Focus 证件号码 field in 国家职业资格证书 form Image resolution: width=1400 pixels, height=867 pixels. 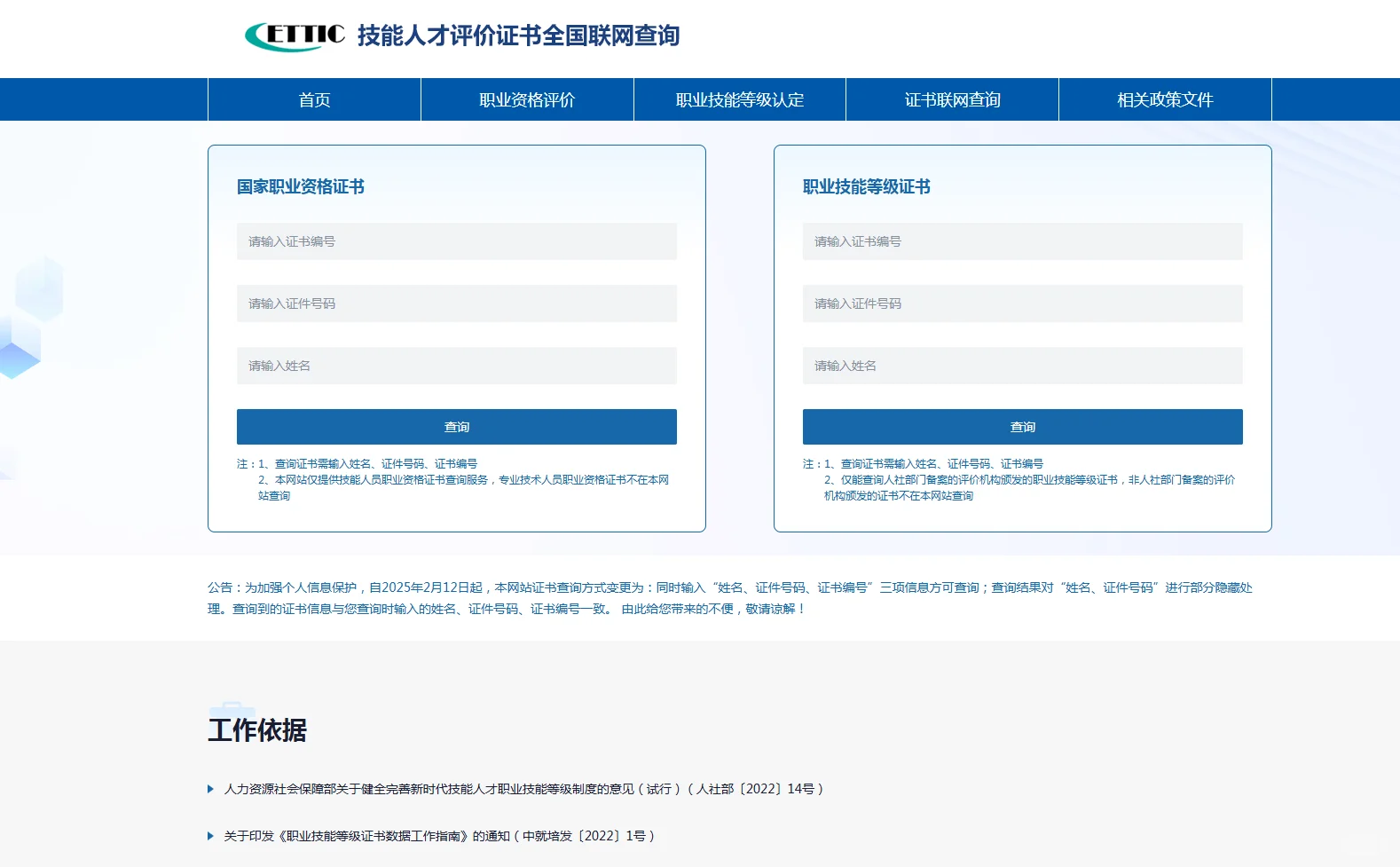coord(457,303)
